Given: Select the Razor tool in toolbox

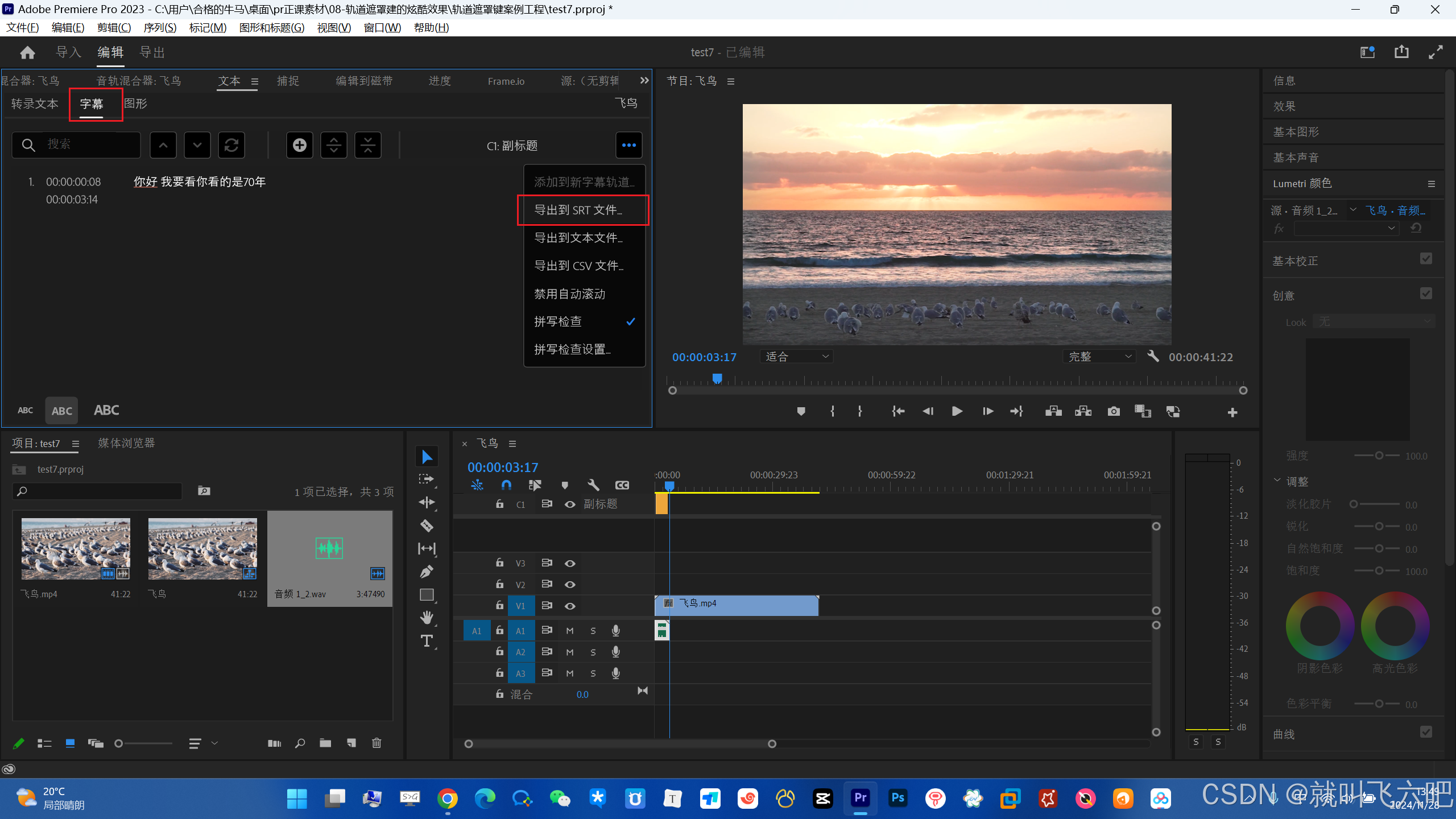Looking at the screenshot, I should (427, 526).
